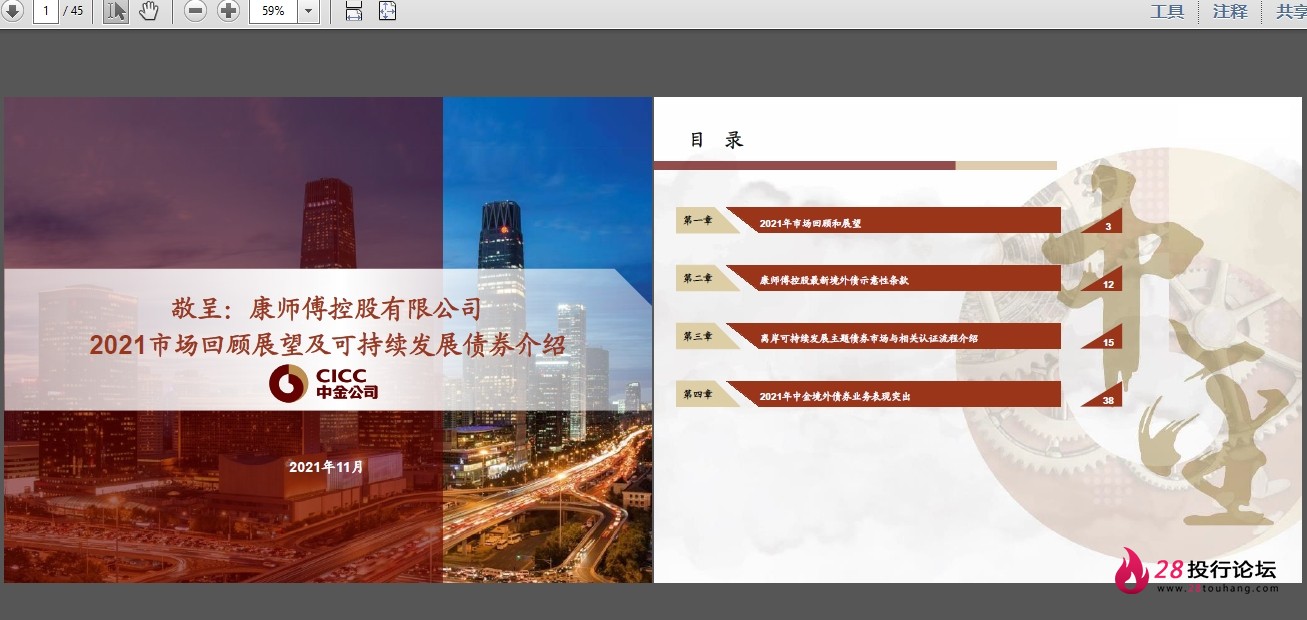
Task: Click the '离岸可持续发展主题债券市场与相关认证流程介绍' chapter title
Action: coord(868,339)
